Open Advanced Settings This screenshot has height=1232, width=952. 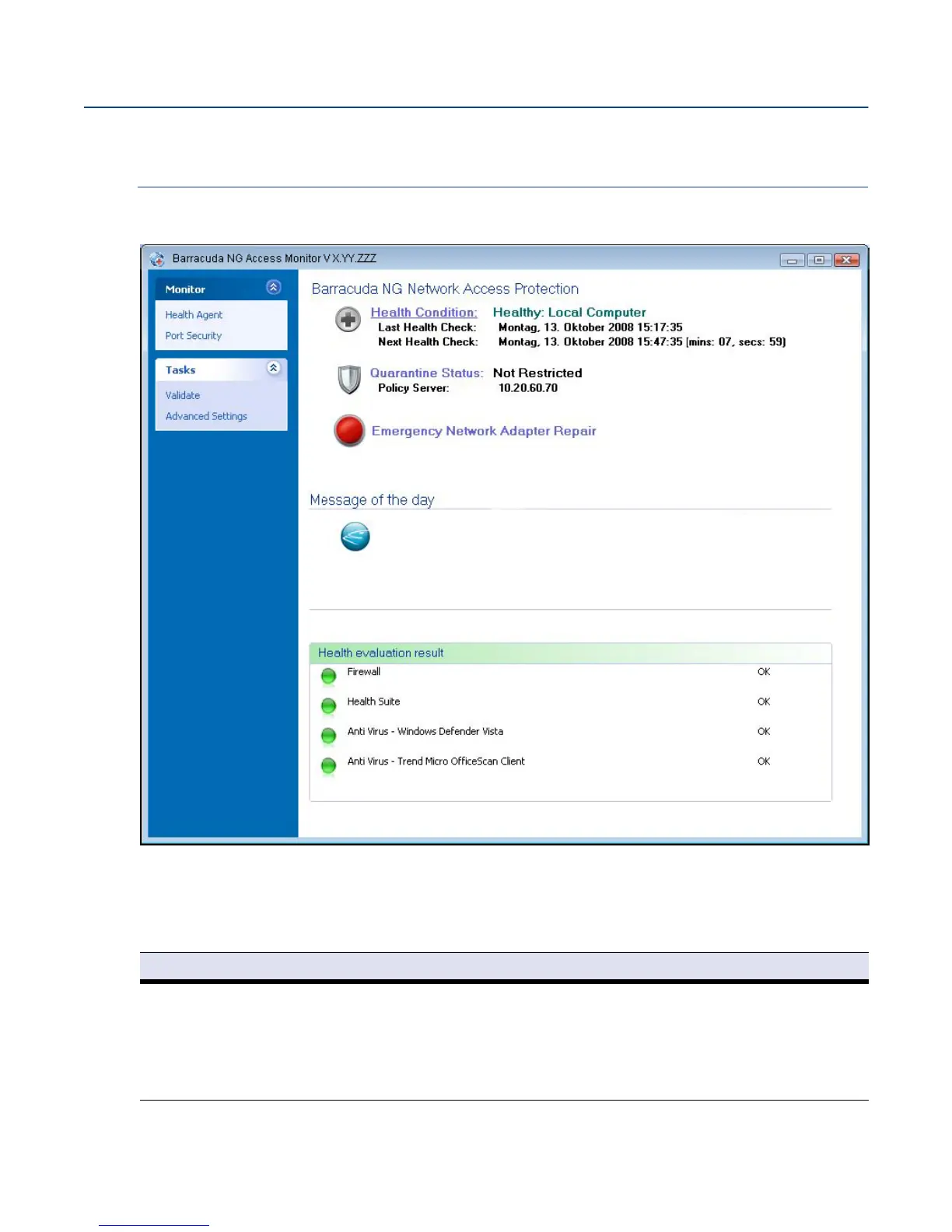206,416
